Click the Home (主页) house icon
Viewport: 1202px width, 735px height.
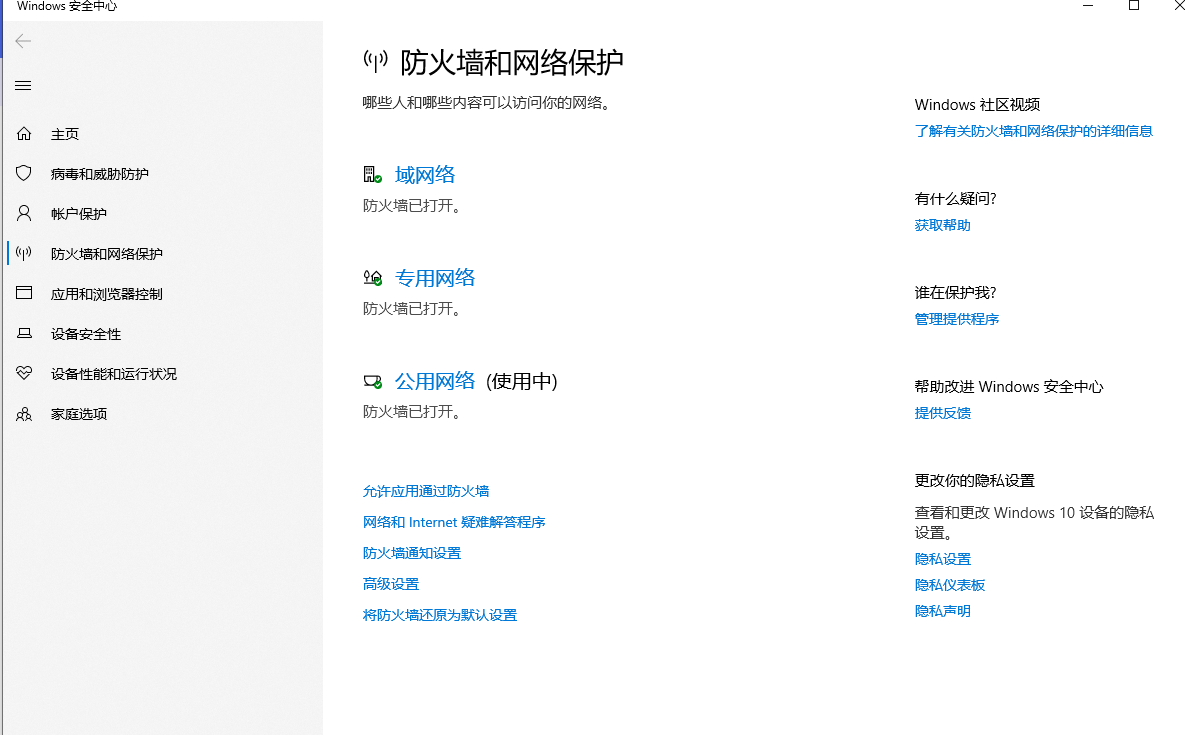click(24, 134)
